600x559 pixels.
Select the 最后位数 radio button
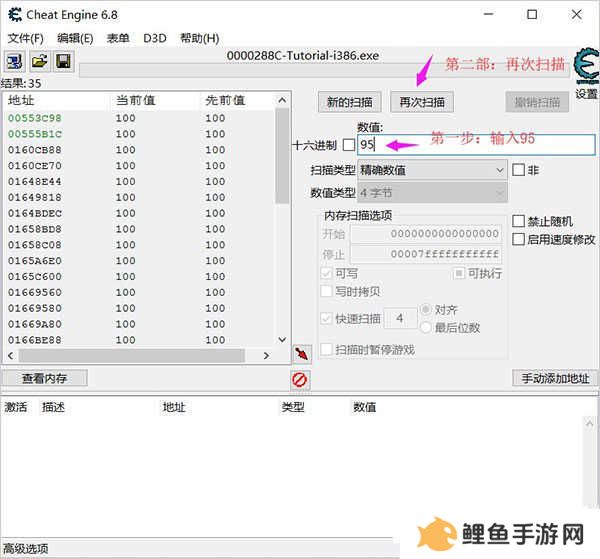coord(426,328)
